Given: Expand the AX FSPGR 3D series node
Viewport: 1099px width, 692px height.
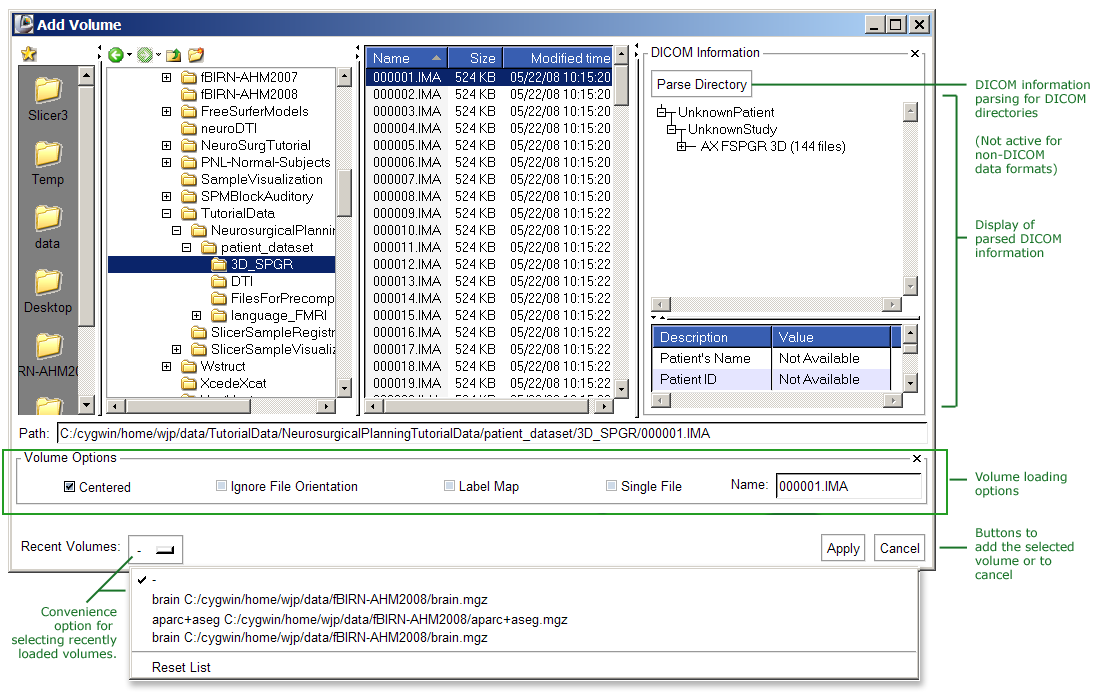Looking at the screenshot, I should click(x=682, y=147).
